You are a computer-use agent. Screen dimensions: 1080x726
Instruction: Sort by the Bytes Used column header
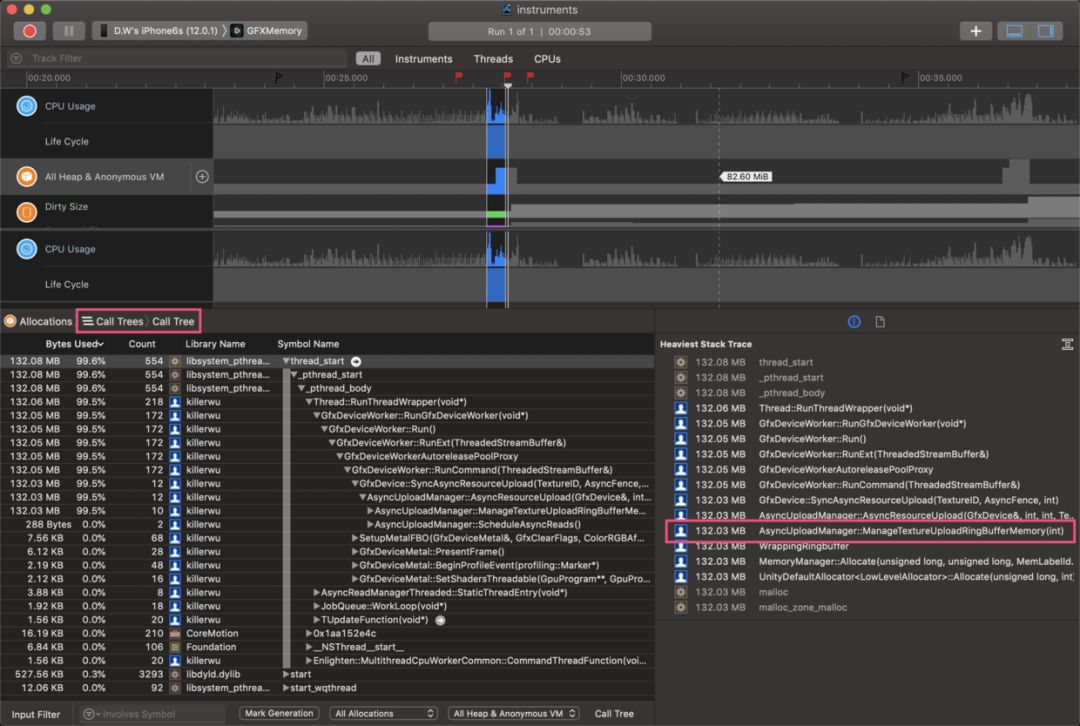coord(74,344)
